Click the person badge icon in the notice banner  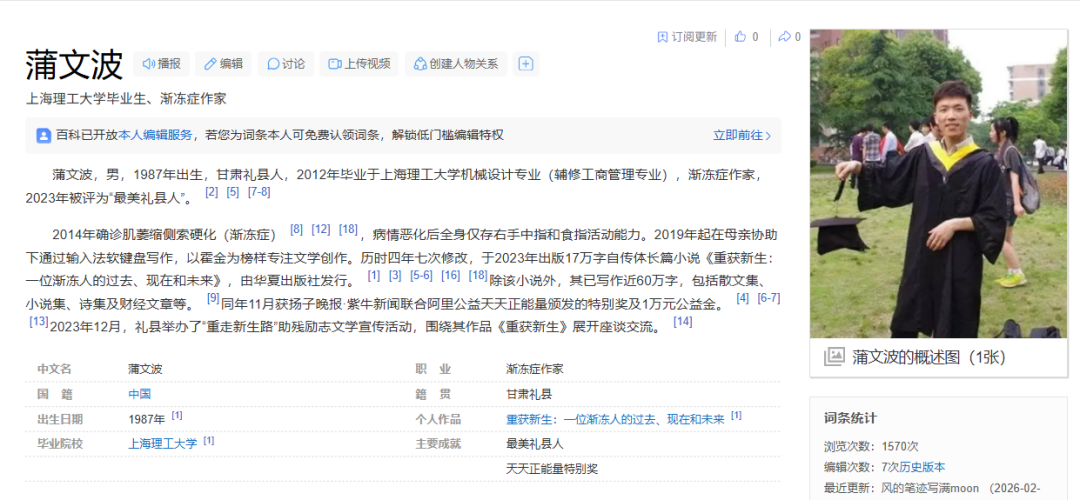43,135
